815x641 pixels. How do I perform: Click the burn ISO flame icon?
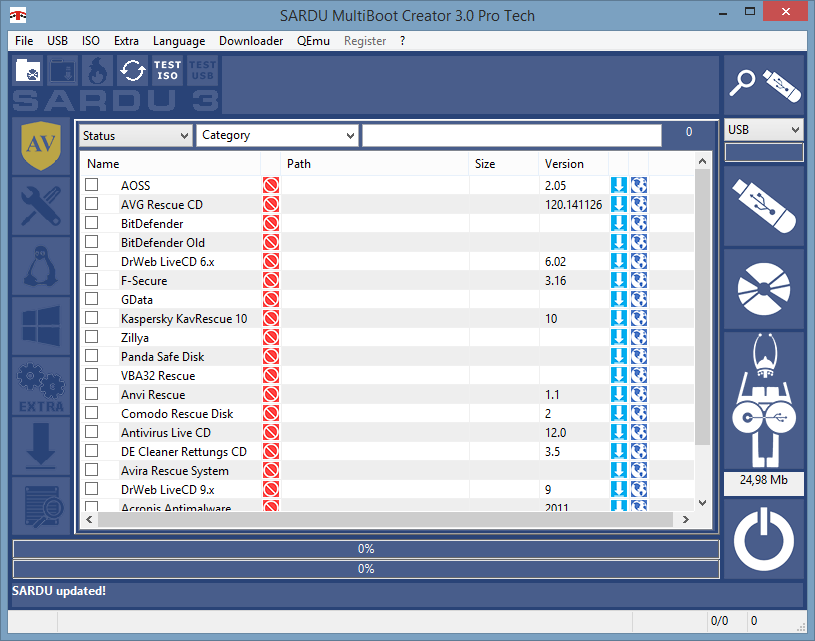tap(97, 70)
